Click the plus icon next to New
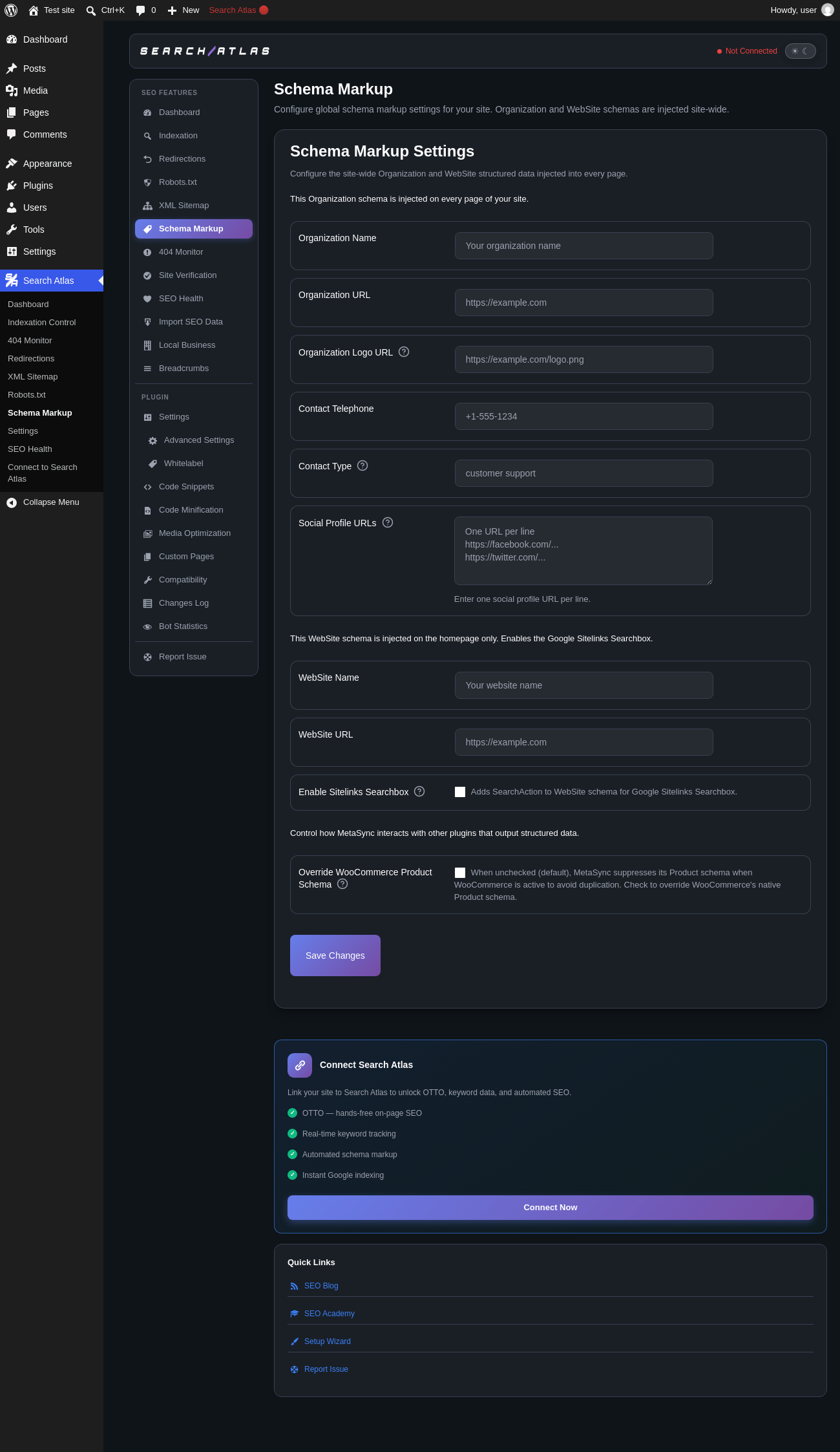Screen dimensions: 840x1452 (x=172, y=10)
